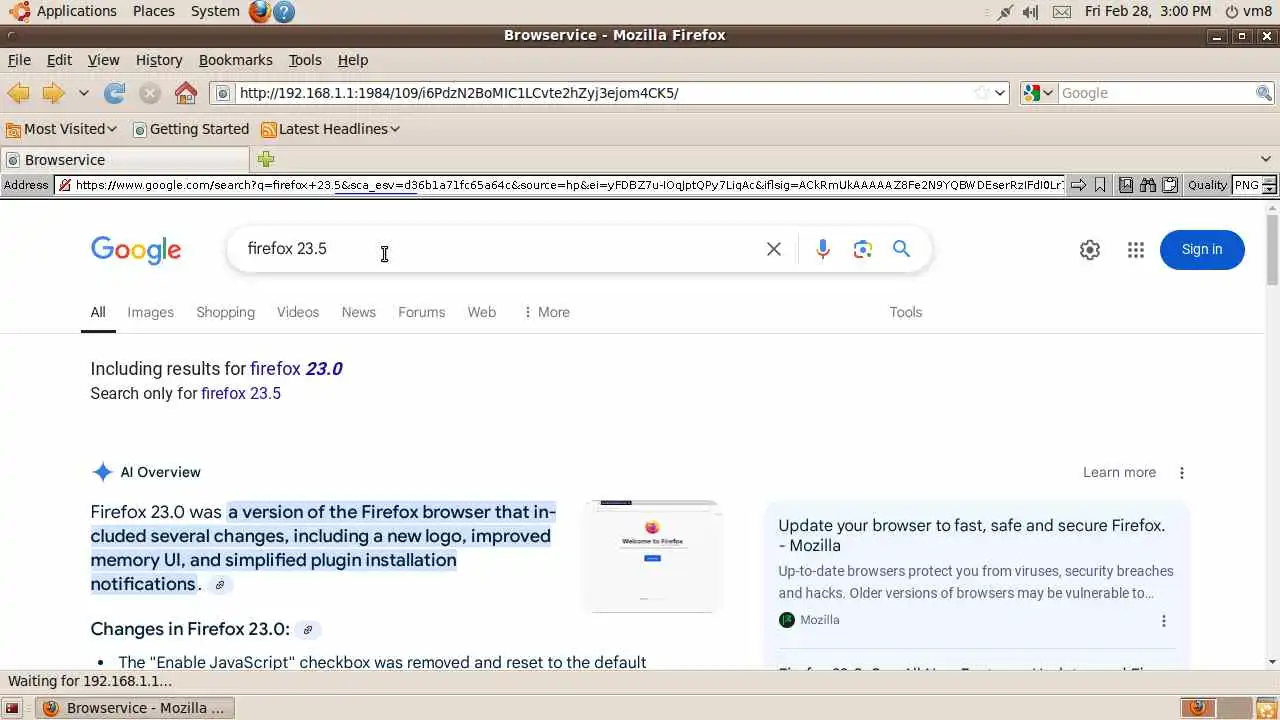Open the Ubuntu Applications menu
The width and height of the screenshot is (1280, 720).
(x=62, y=11)
